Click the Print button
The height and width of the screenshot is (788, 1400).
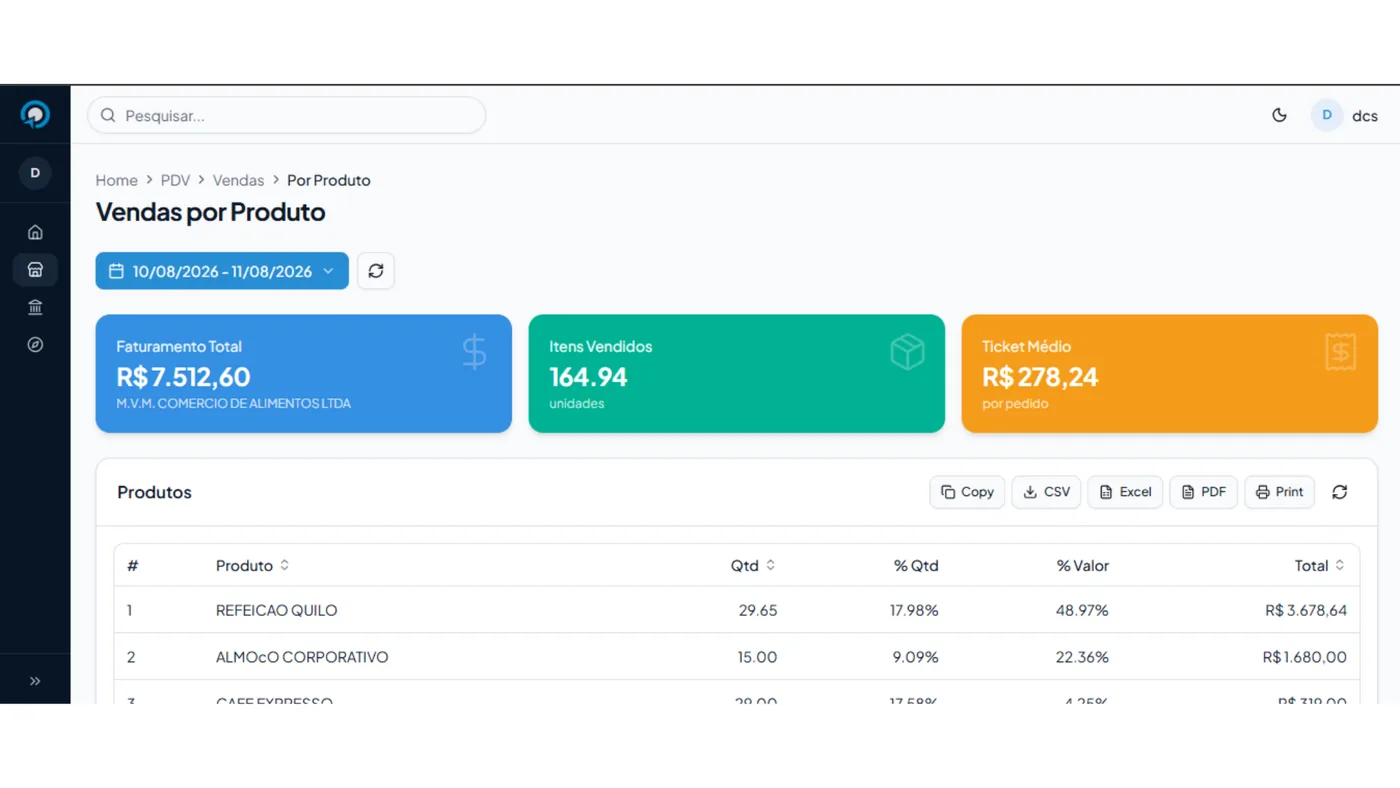(x=1279, y=492)
